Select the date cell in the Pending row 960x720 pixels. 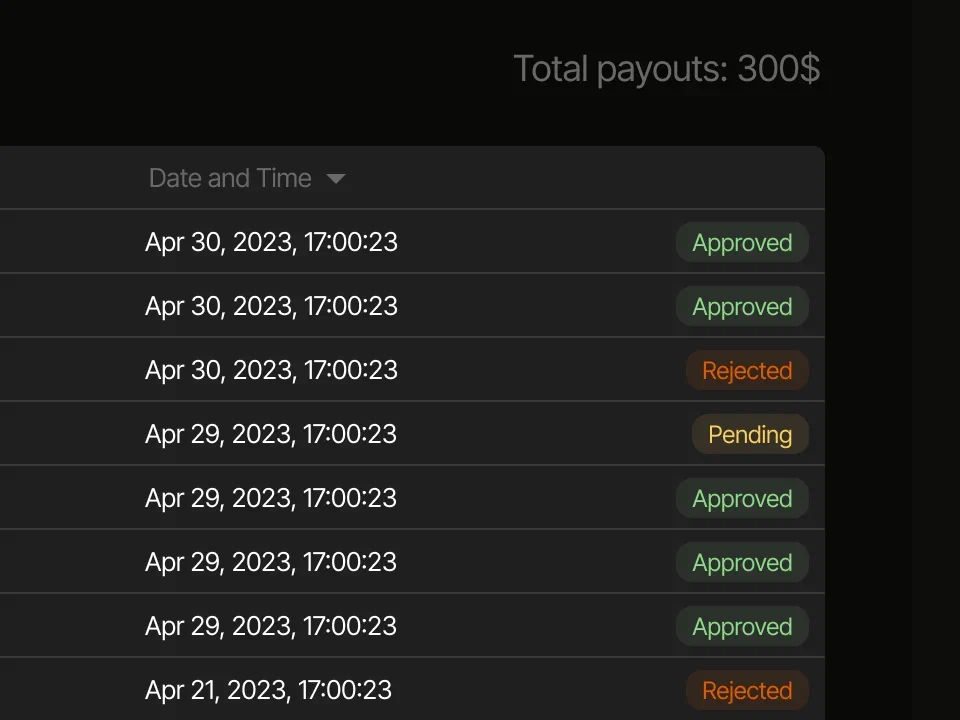[x=271, y=434]
